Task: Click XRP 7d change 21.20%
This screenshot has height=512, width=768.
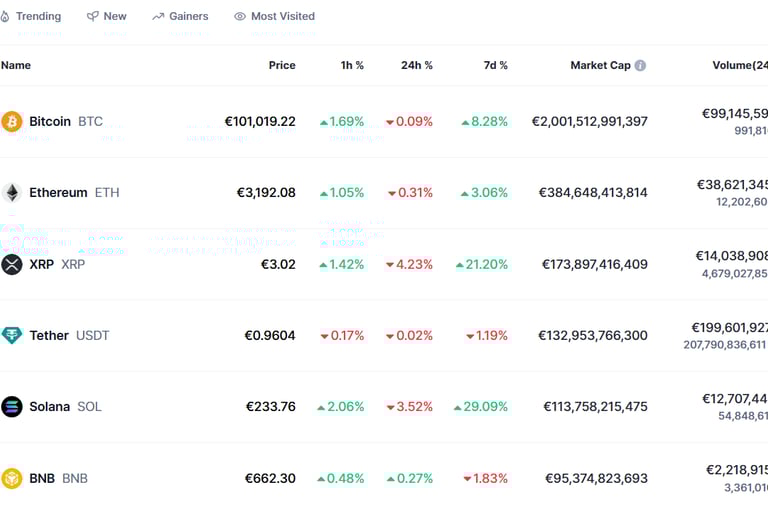Action: pos(482,265)
